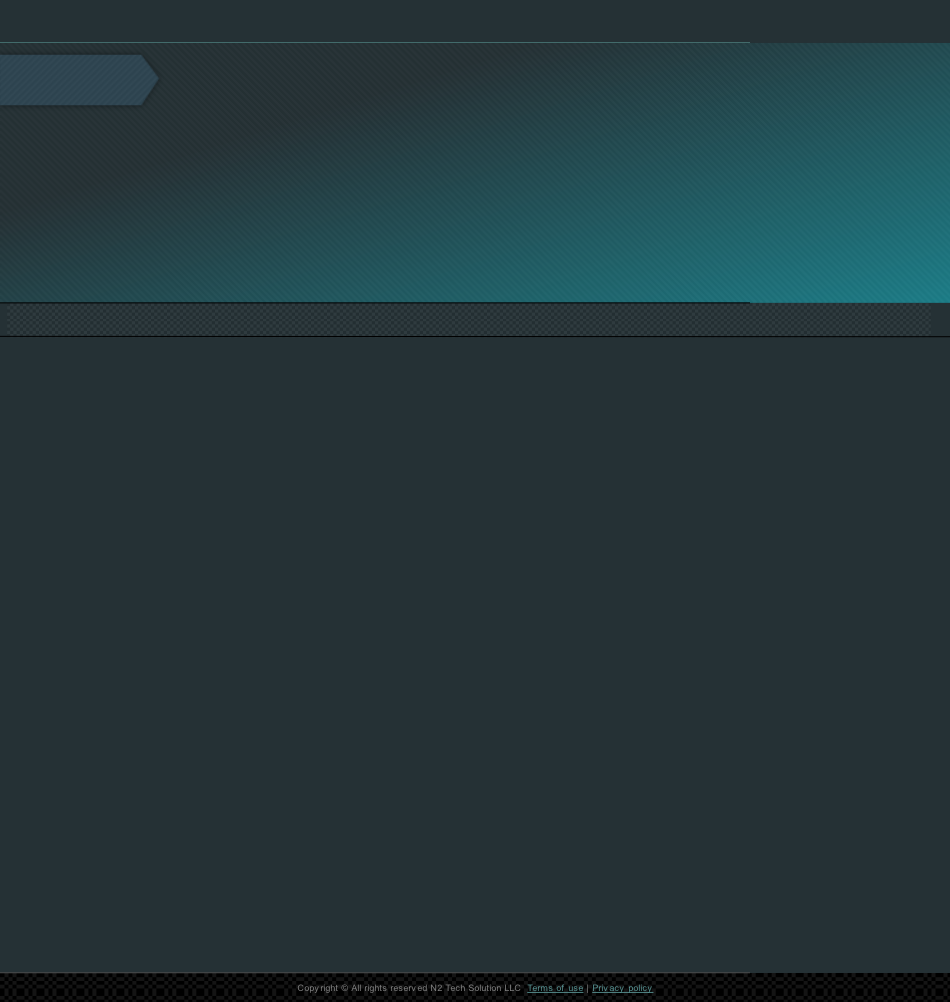This screenshot has width=950, height=1002.
Task: Click the pointed tip of the arrow label
Action: point(153,79)
